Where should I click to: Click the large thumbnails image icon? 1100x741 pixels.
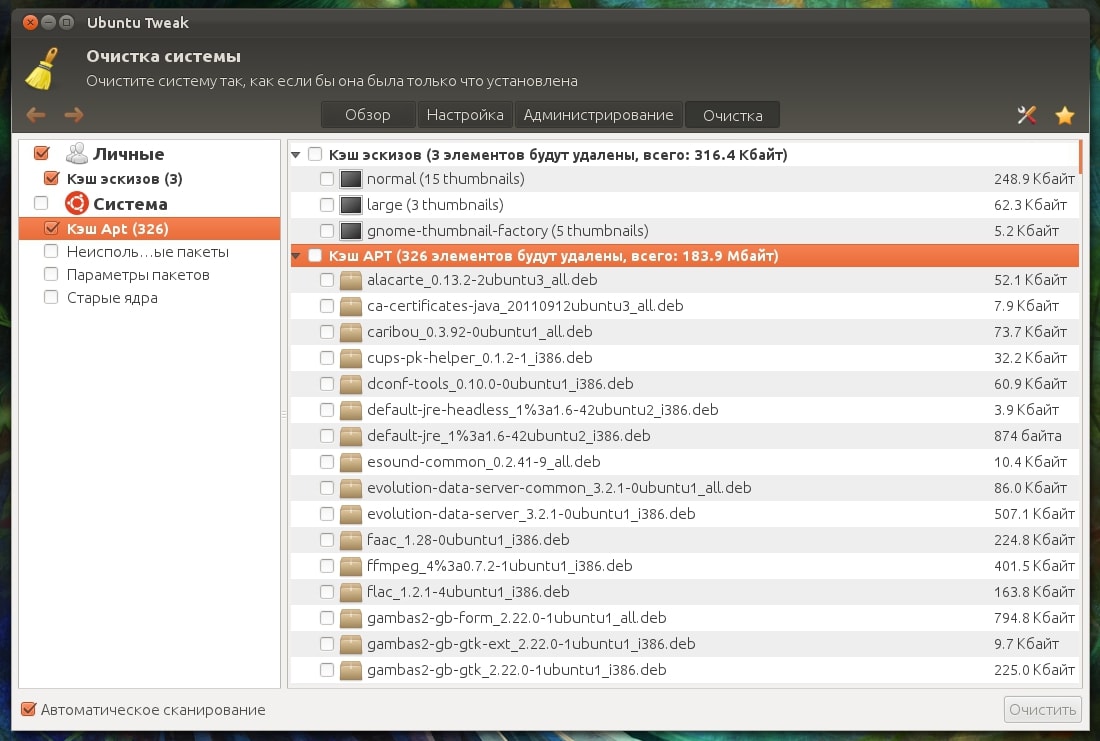pyautogui.click(x=351, y=205)
